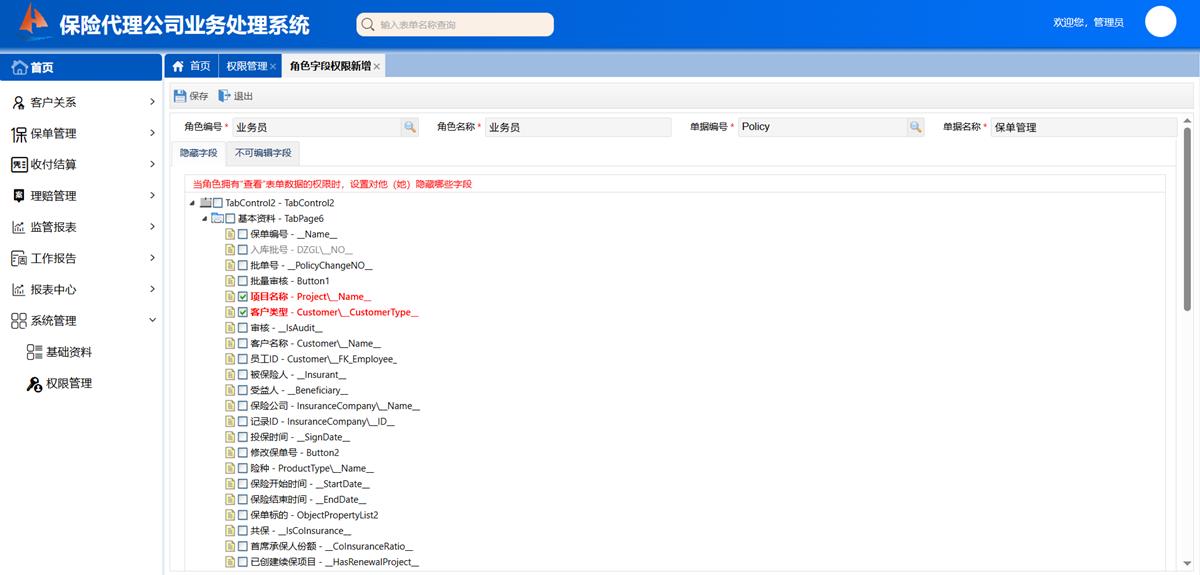Viewport: 1200px width, 575px height.
Task: Open 首页 in the left sidebar
Action: point(80,68)
